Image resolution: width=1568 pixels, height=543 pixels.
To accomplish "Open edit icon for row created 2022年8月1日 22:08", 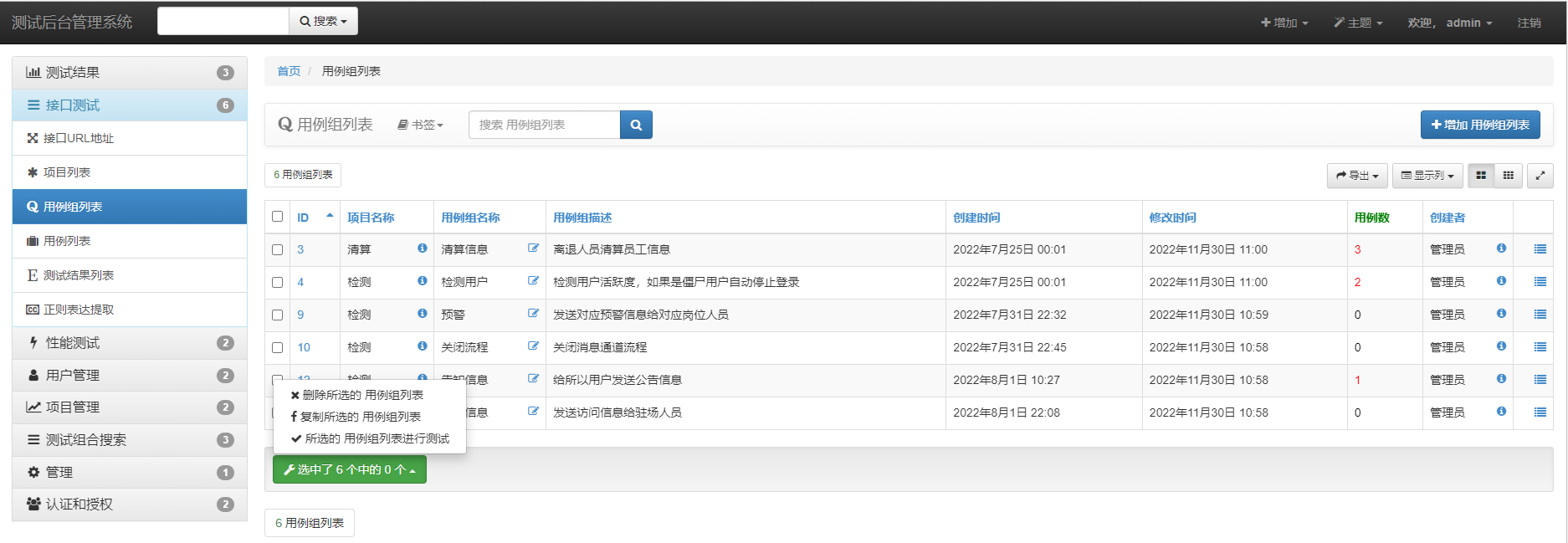I will 533,412.
